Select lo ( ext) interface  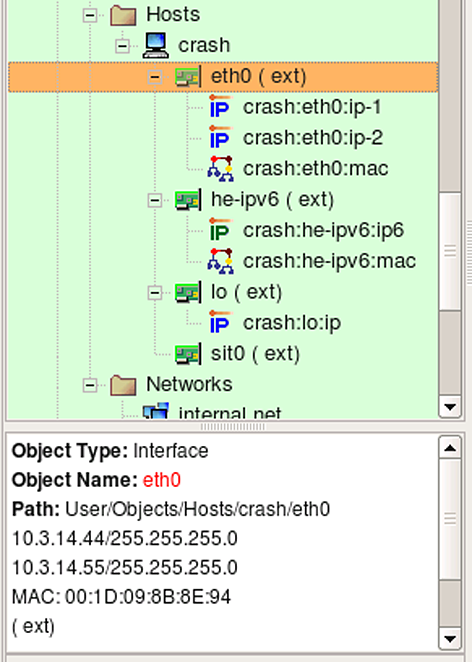click(x=246, y=292)
